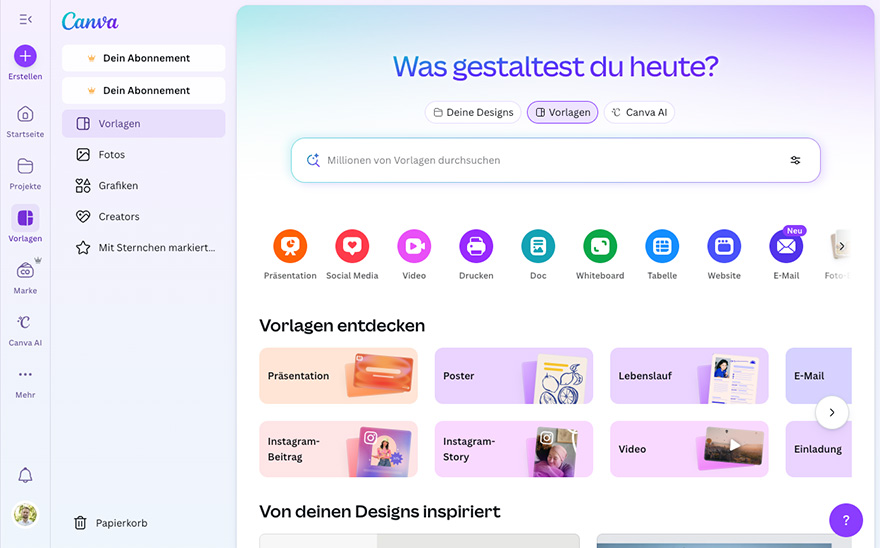Choose the Whiteboard round icon

pyautogui.click(x=600, y=246)
